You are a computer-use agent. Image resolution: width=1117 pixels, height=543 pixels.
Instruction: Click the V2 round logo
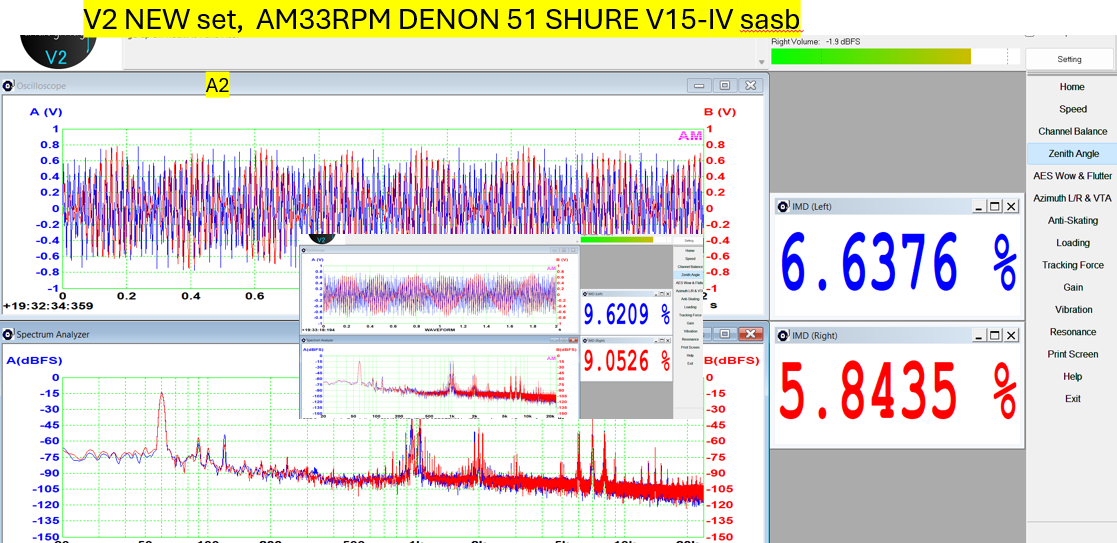pyautogui.click(x=56, y=52)
